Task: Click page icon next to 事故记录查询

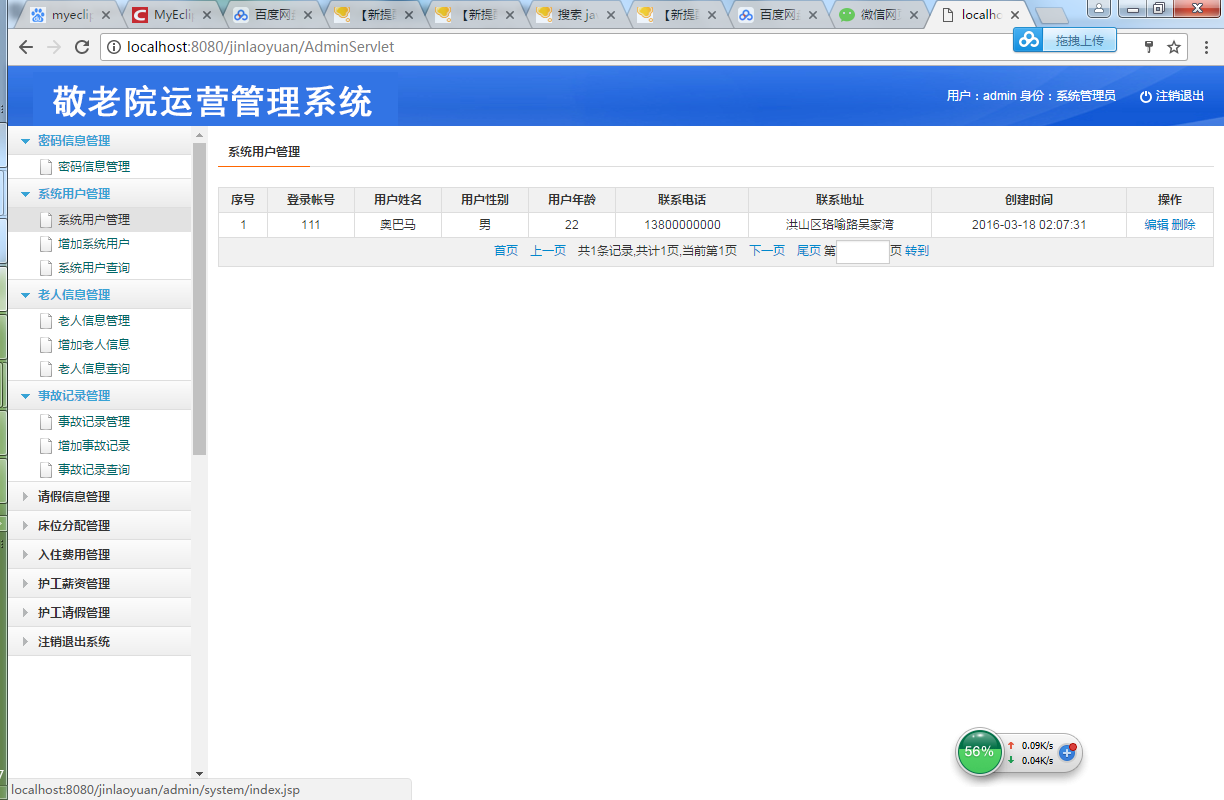Action: coord(46,470)
